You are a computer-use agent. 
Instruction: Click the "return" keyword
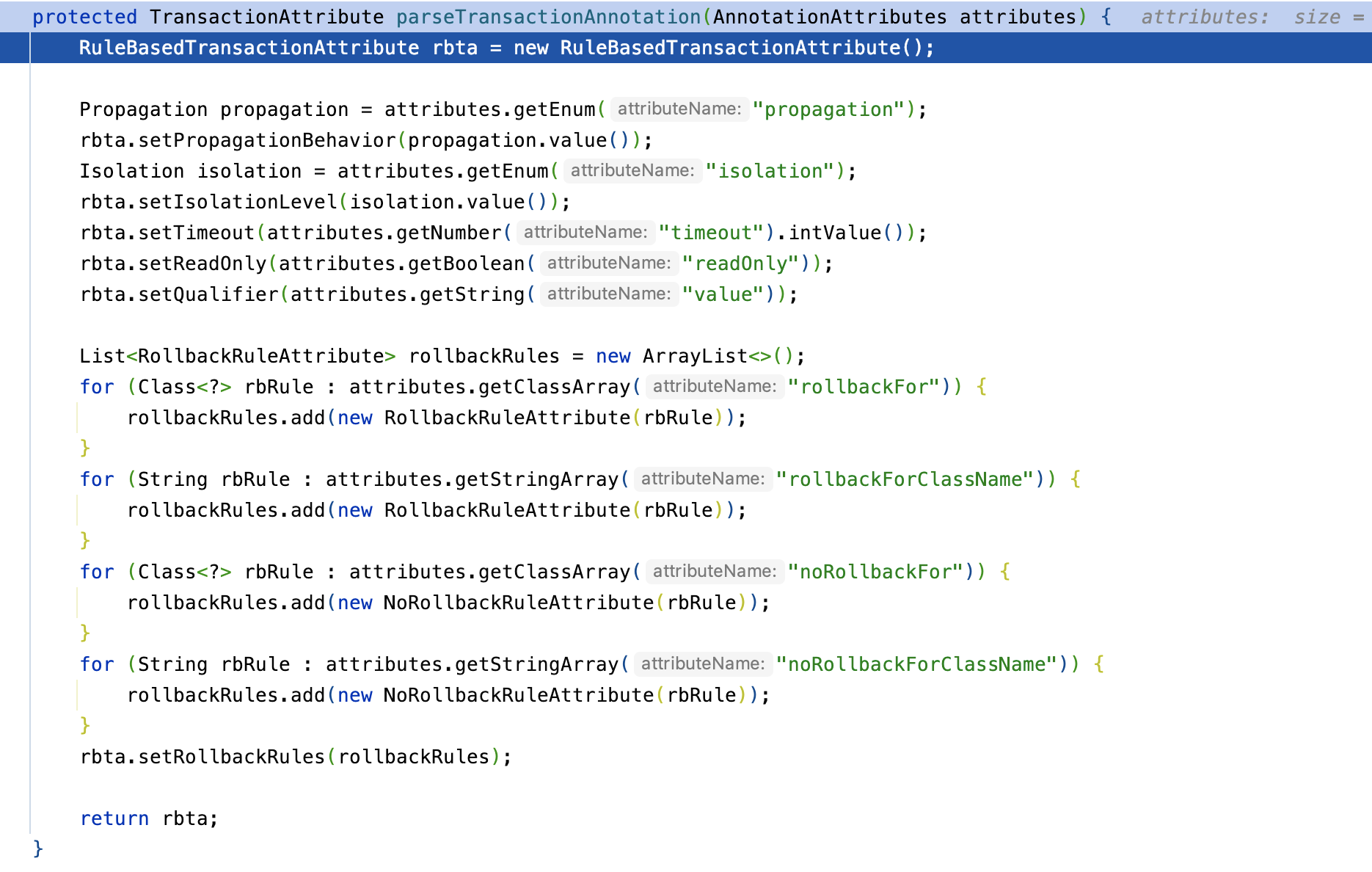point(114,818)
